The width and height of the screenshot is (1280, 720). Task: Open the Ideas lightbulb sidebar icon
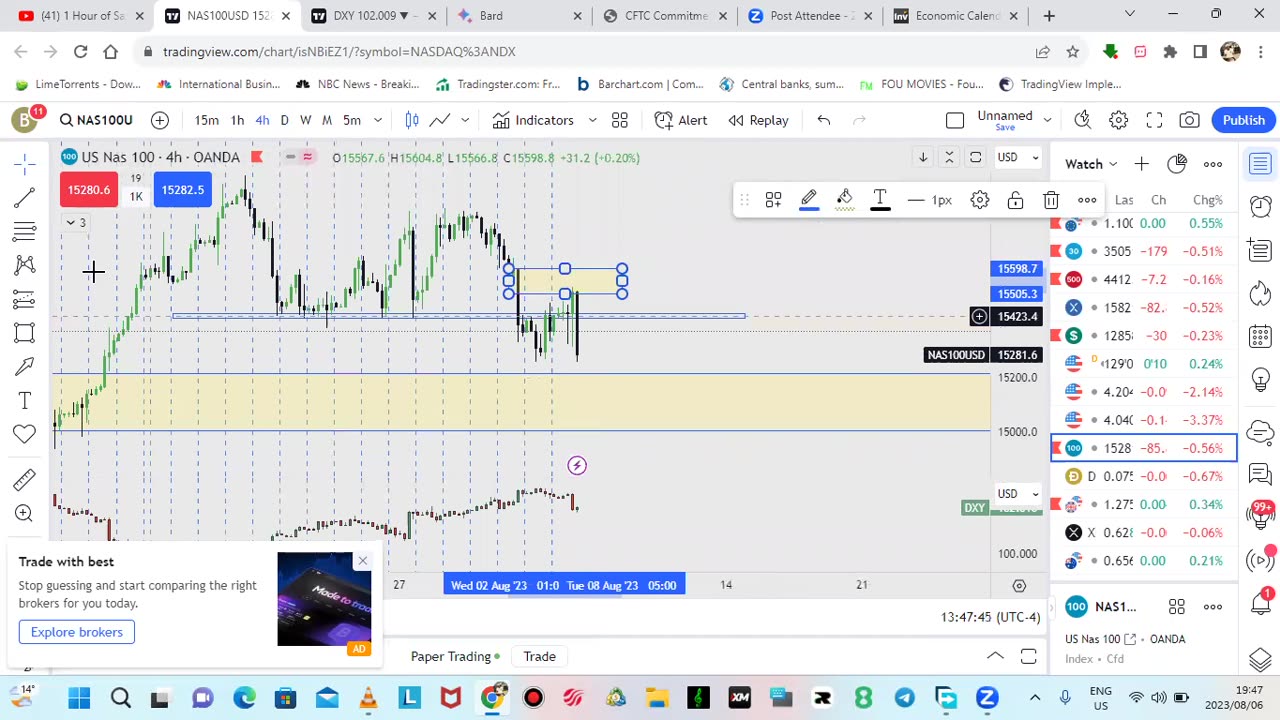[1260, 379]
